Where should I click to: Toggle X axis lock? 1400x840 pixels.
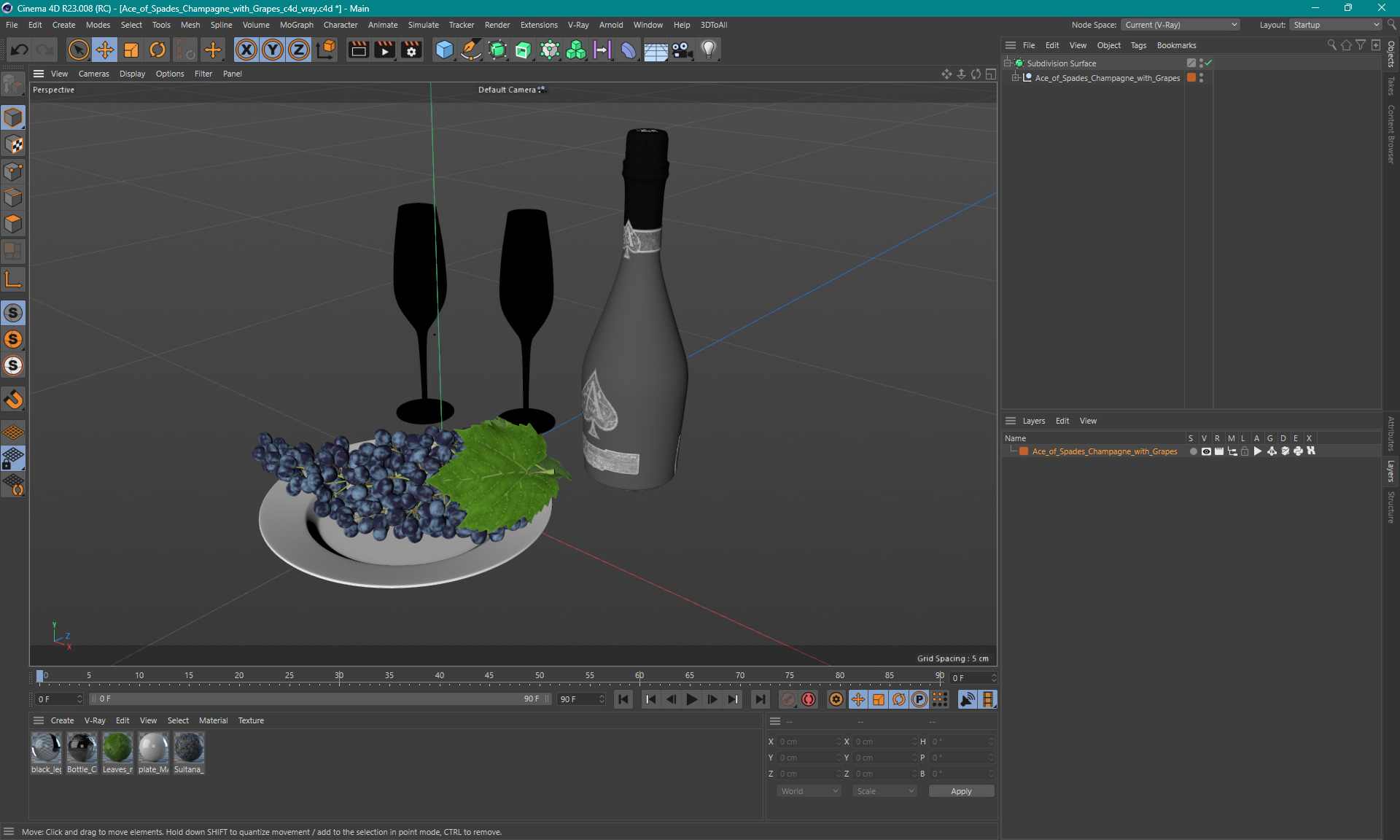246,50
